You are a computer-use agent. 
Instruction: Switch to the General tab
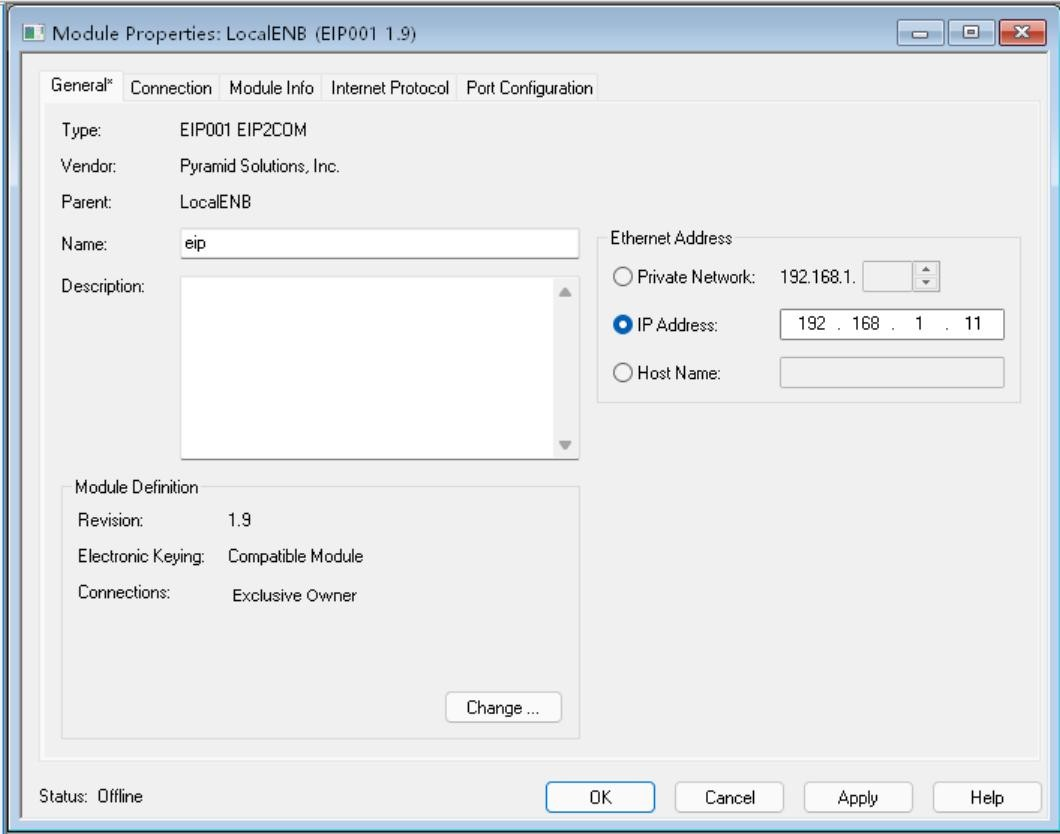coord(82,86)
